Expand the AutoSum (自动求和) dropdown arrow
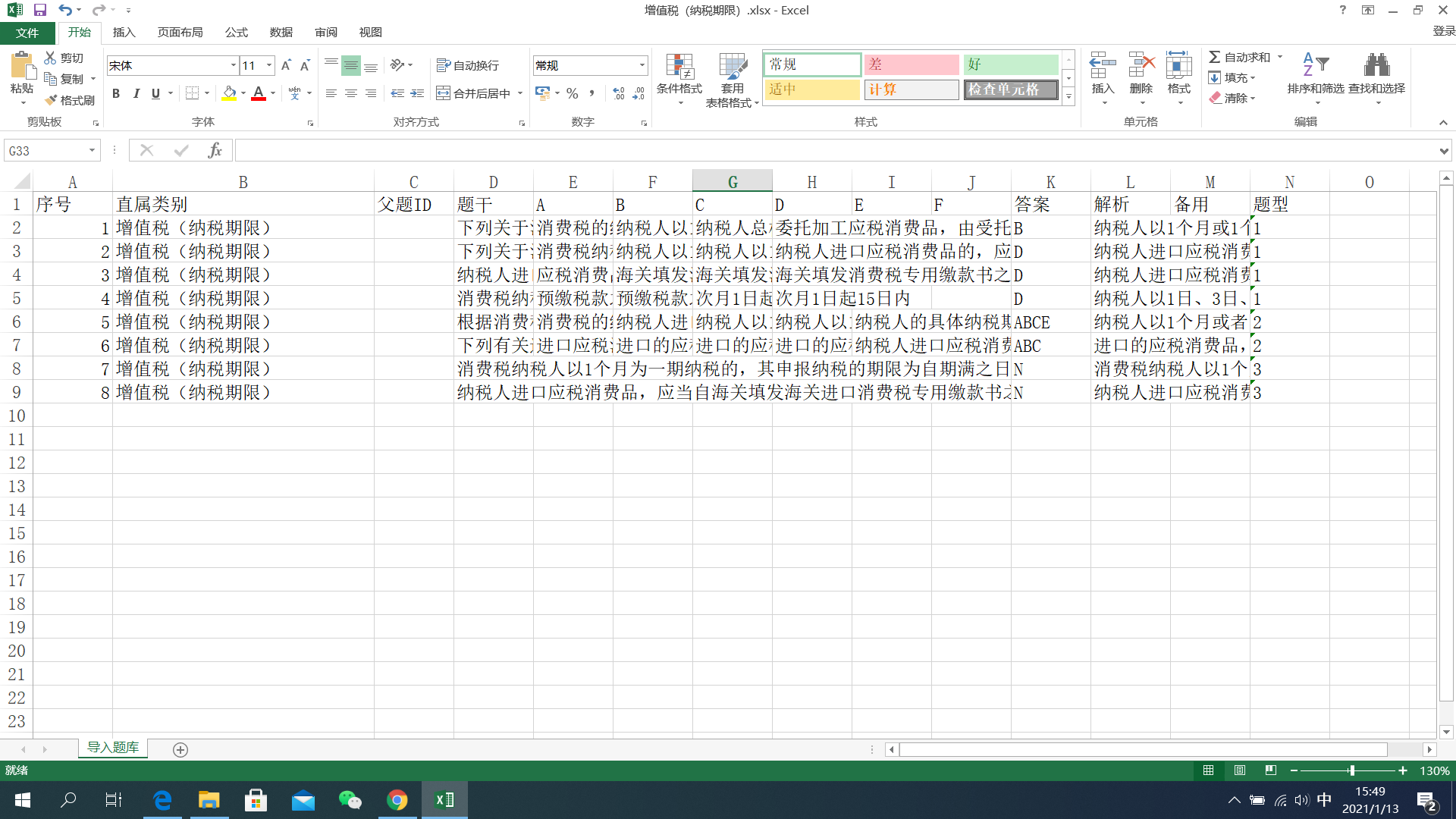The height and width of the screenshot is (819, 1456). pos(1280,57)
